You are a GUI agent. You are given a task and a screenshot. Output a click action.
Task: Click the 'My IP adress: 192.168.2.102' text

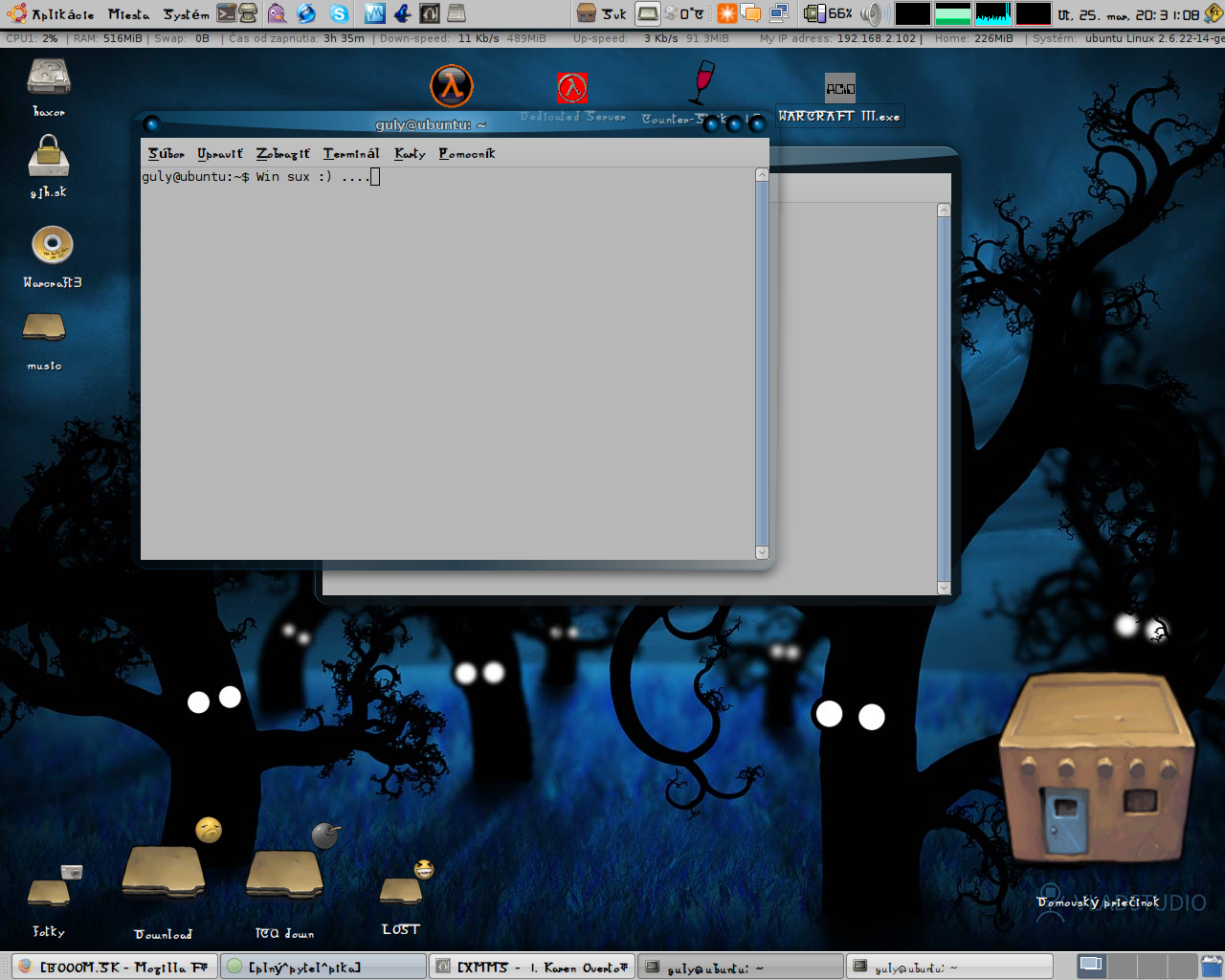(838, 38)
